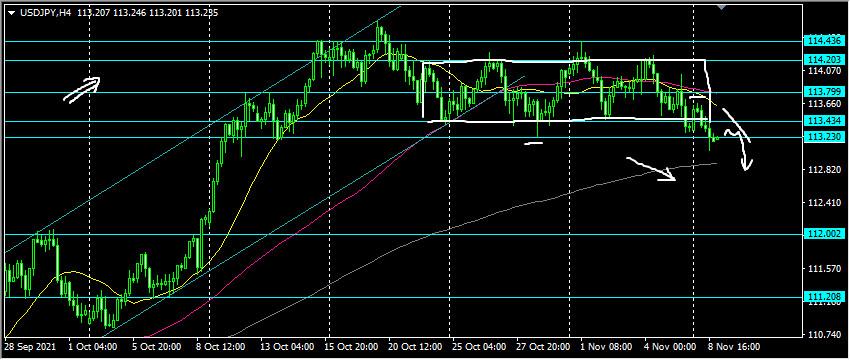Select the white double-line up arrow drawing
The image size is (850, 360).
(x=82, y=89)
